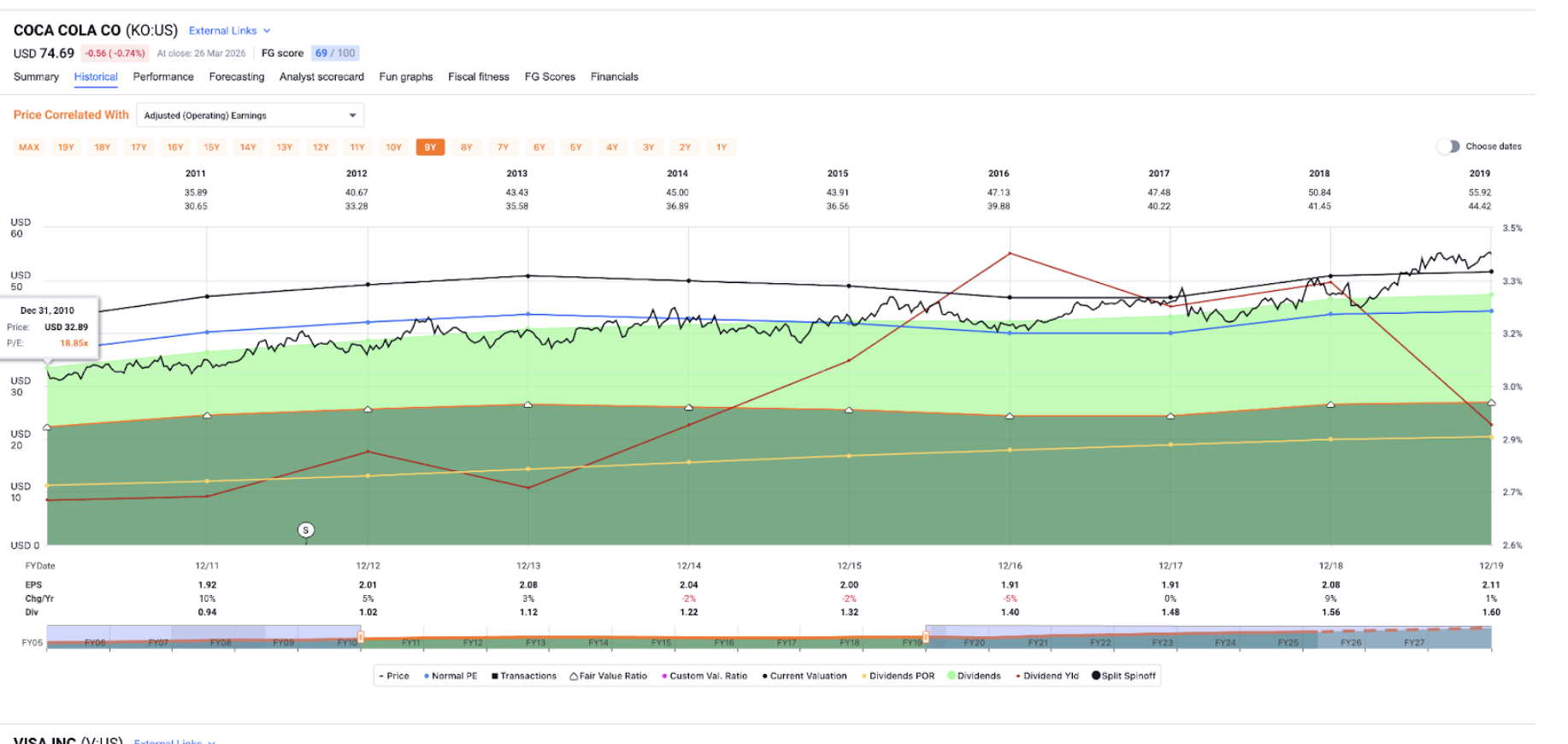Click FY07 in the timeline navigator
The image size is (1568, 744).
click(x=158, y=642)
